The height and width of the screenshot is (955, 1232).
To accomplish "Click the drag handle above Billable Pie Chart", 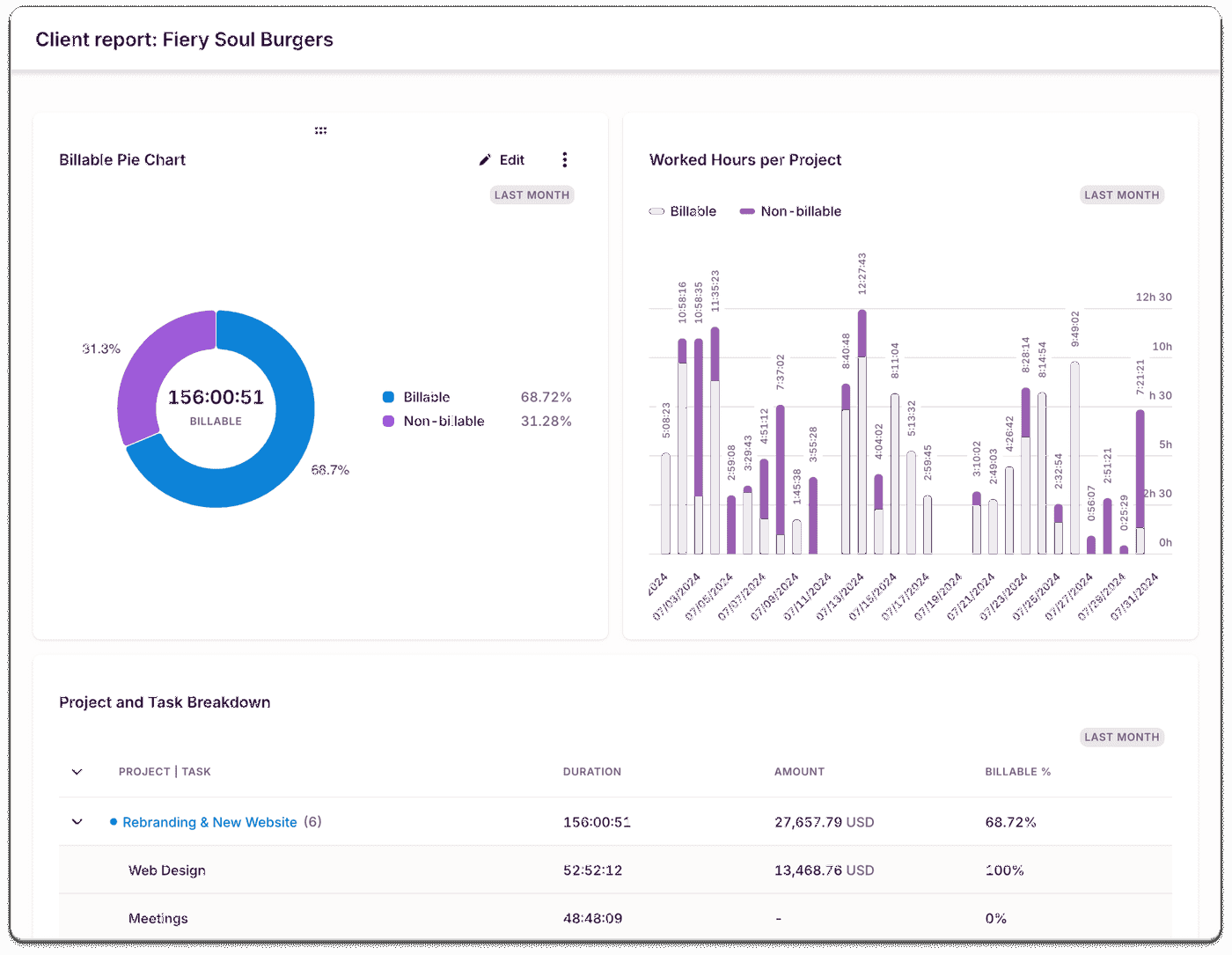I will click(x=320, y=130).
